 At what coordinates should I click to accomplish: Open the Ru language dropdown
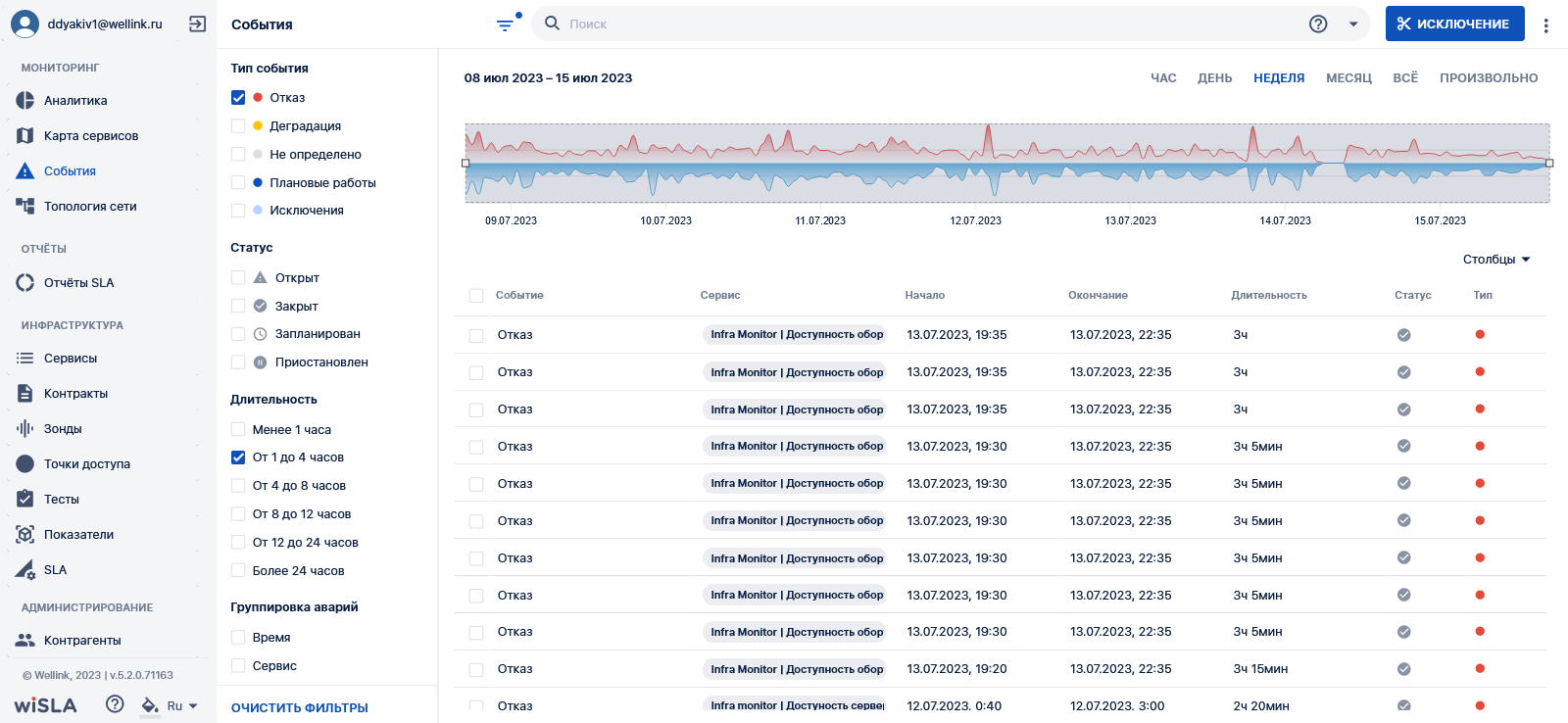tap(182, 705)
